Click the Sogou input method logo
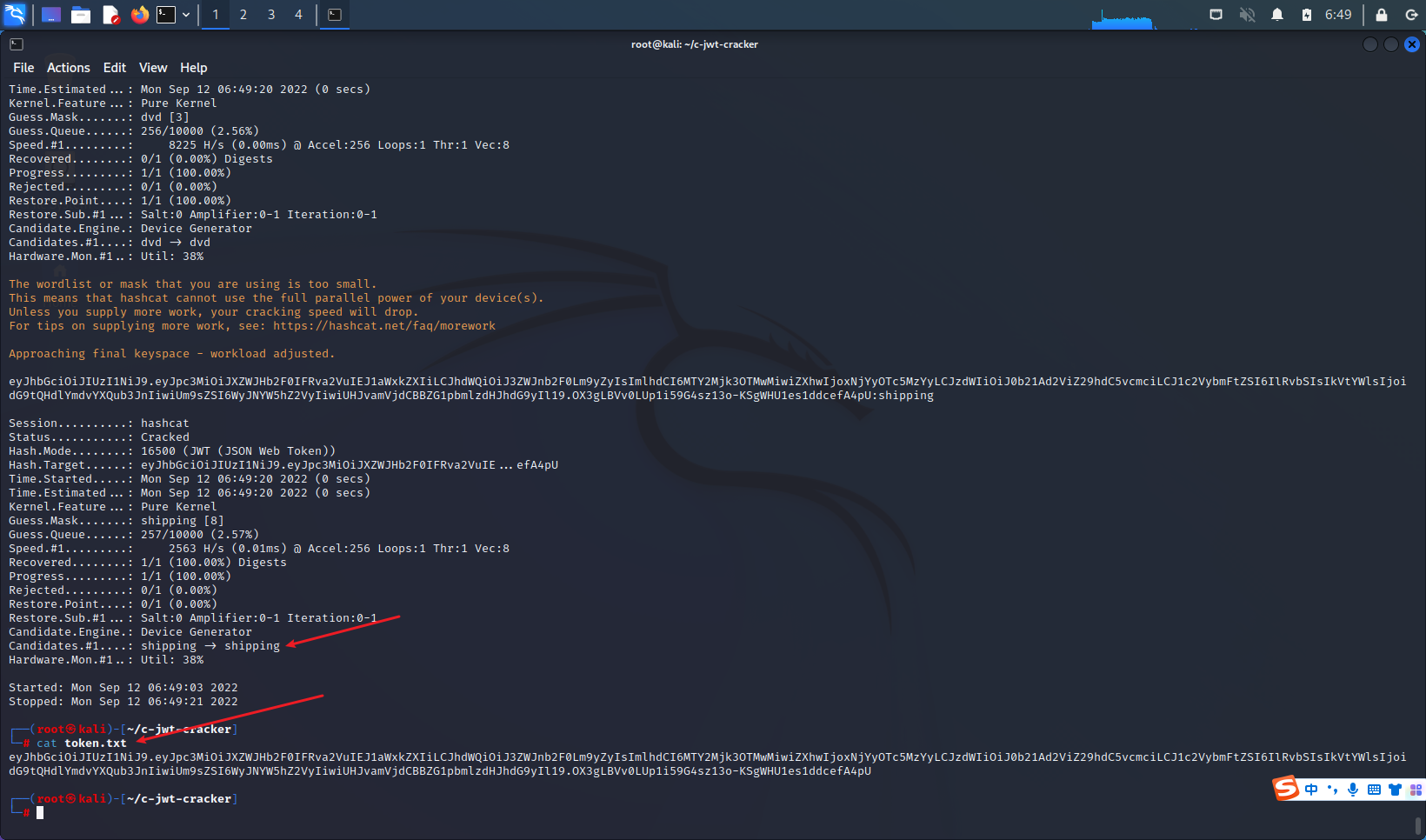Viewport: 1426px width, 840px height. click(1286, 789)
